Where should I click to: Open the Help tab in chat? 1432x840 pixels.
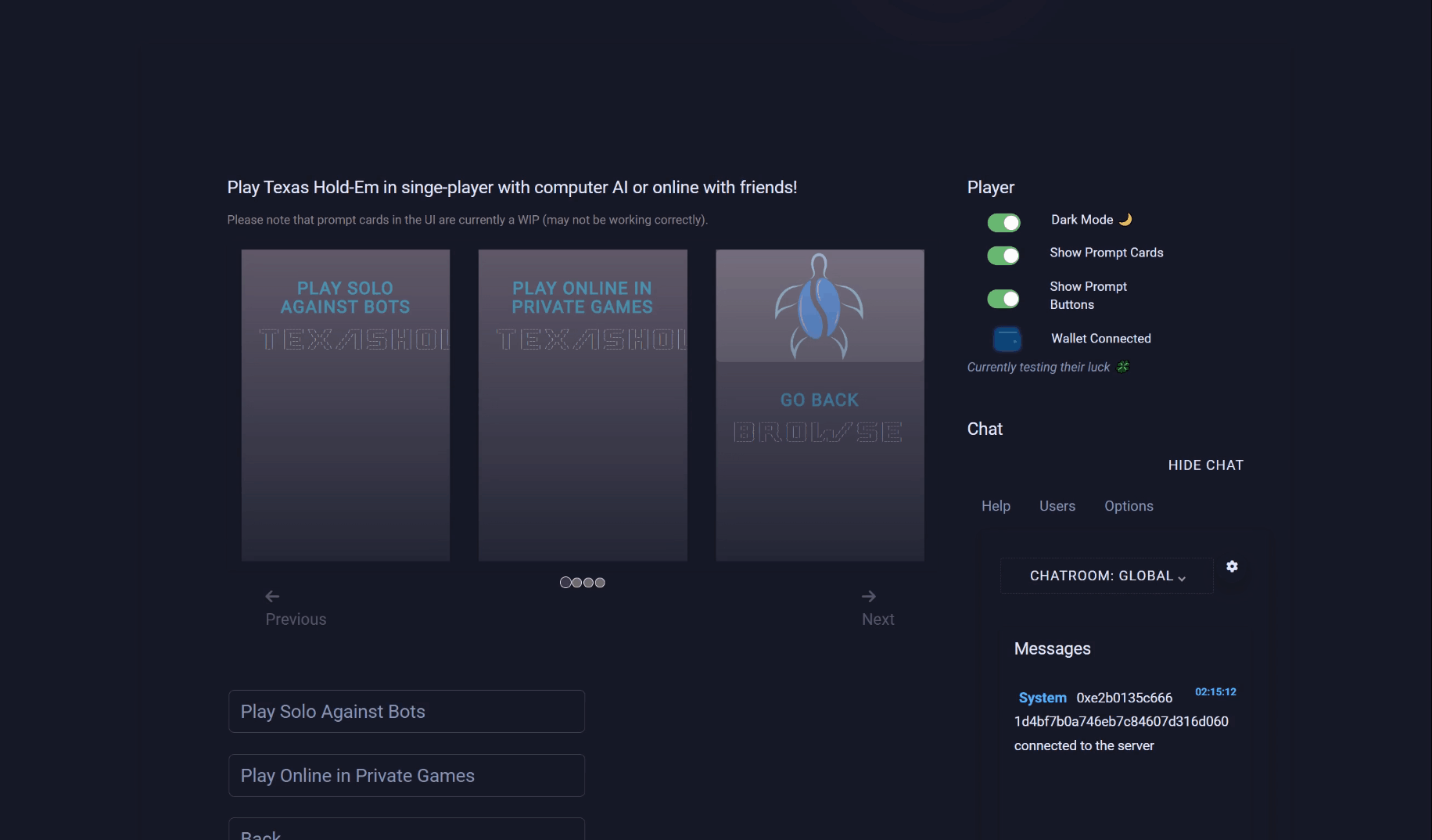(996, 506)
